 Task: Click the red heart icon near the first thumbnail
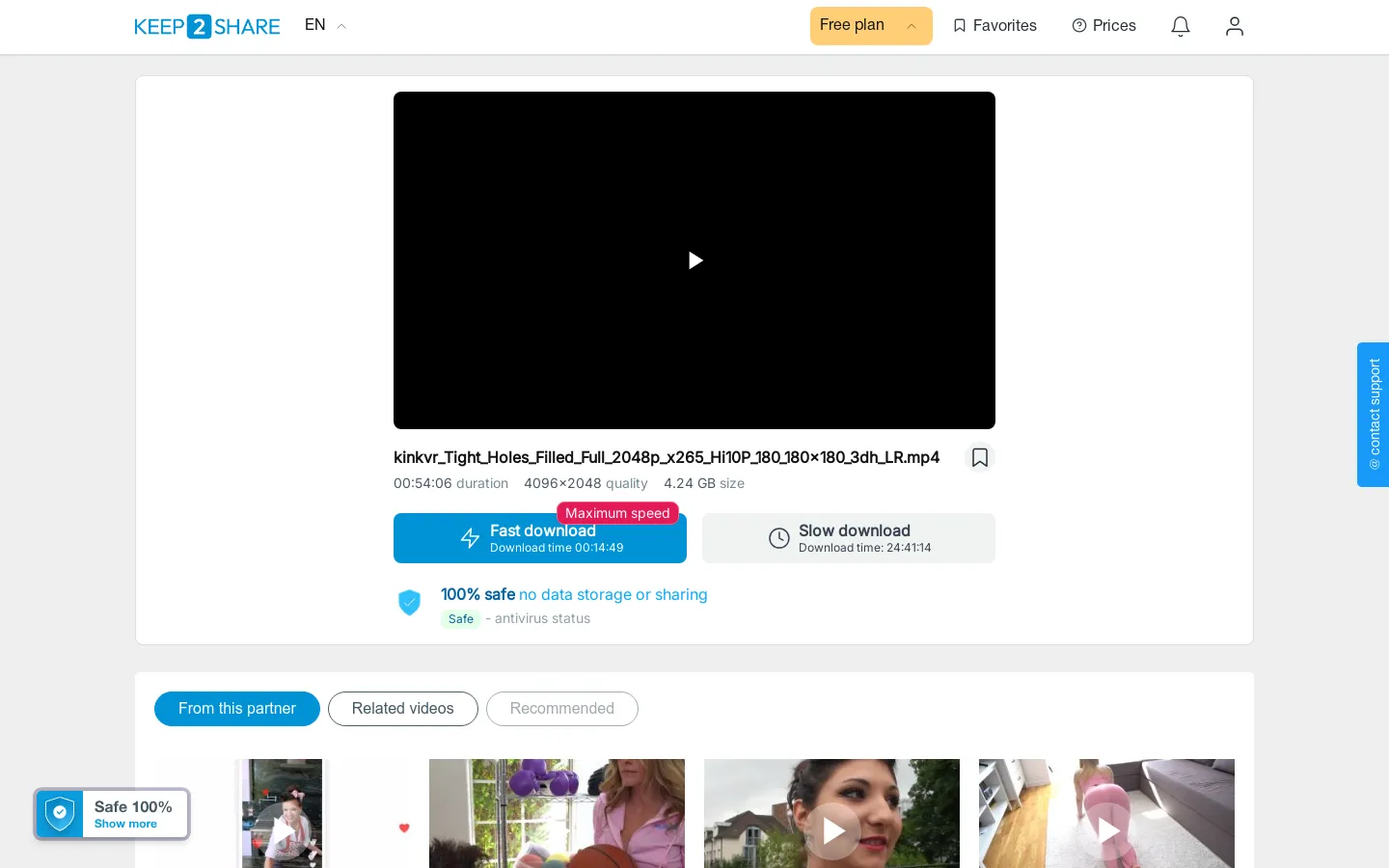click(x=404, y=827)
